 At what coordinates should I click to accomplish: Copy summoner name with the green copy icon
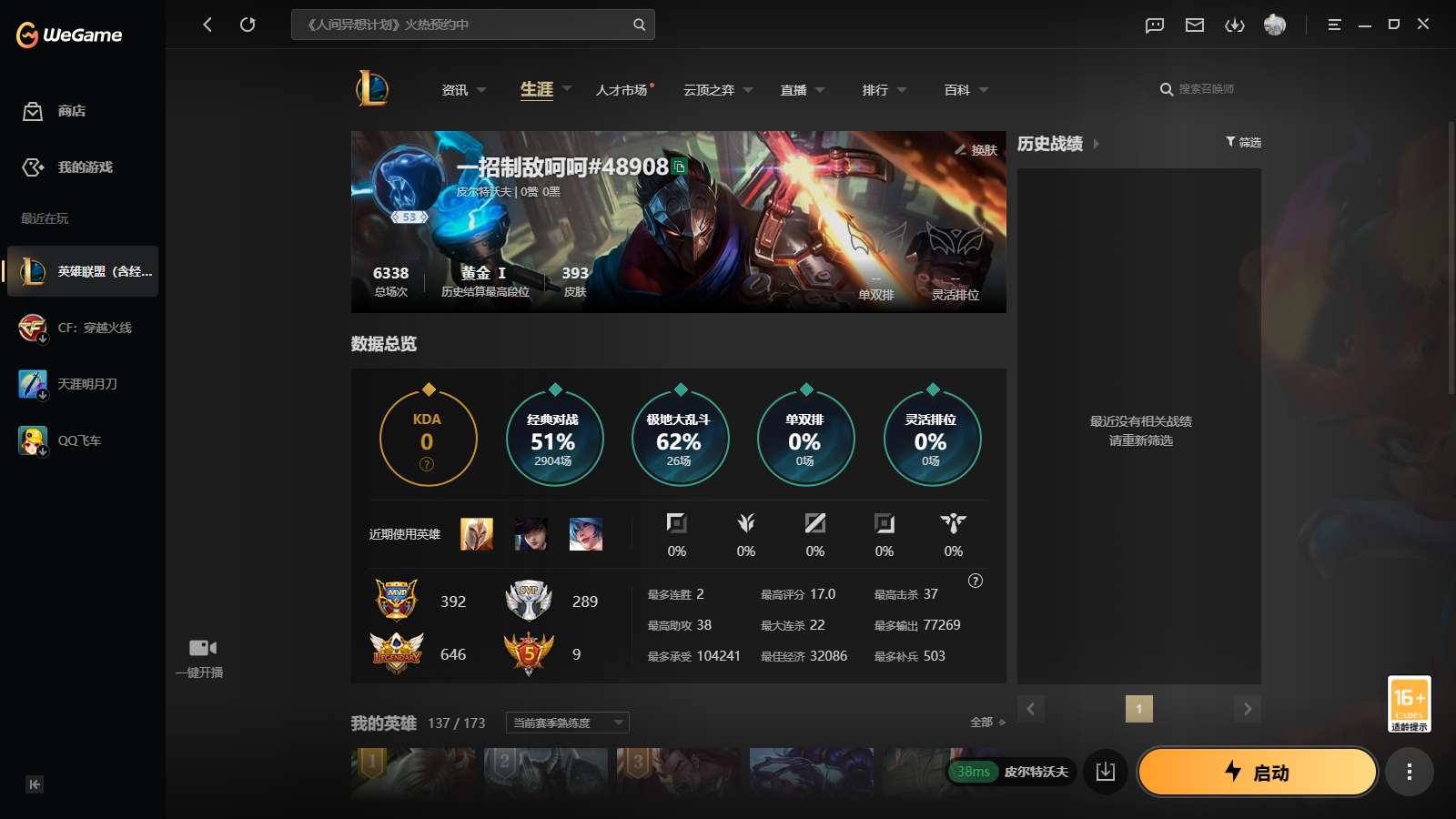[680, 167]
